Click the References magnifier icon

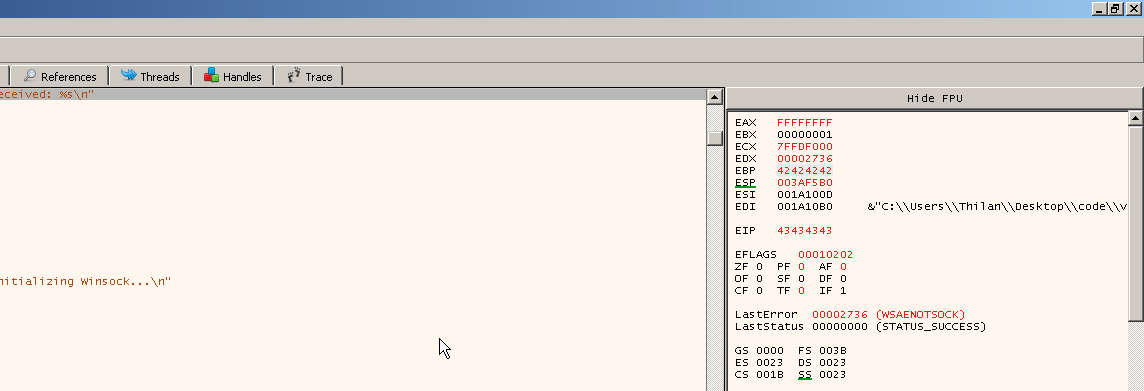30,75
